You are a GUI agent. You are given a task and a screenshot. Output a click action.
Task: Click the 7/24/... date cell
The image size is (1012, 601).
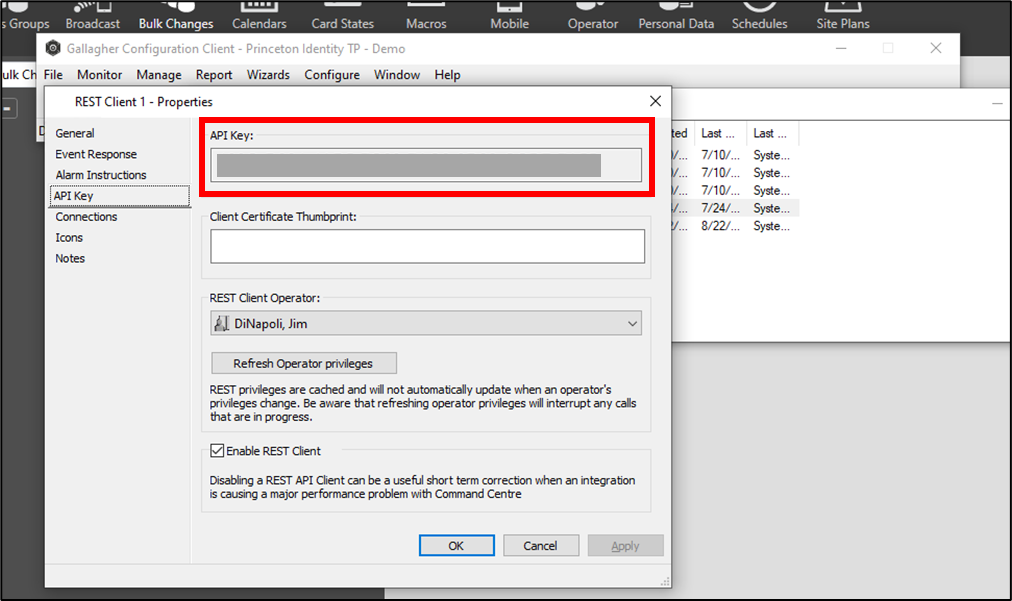click(720, 208)
